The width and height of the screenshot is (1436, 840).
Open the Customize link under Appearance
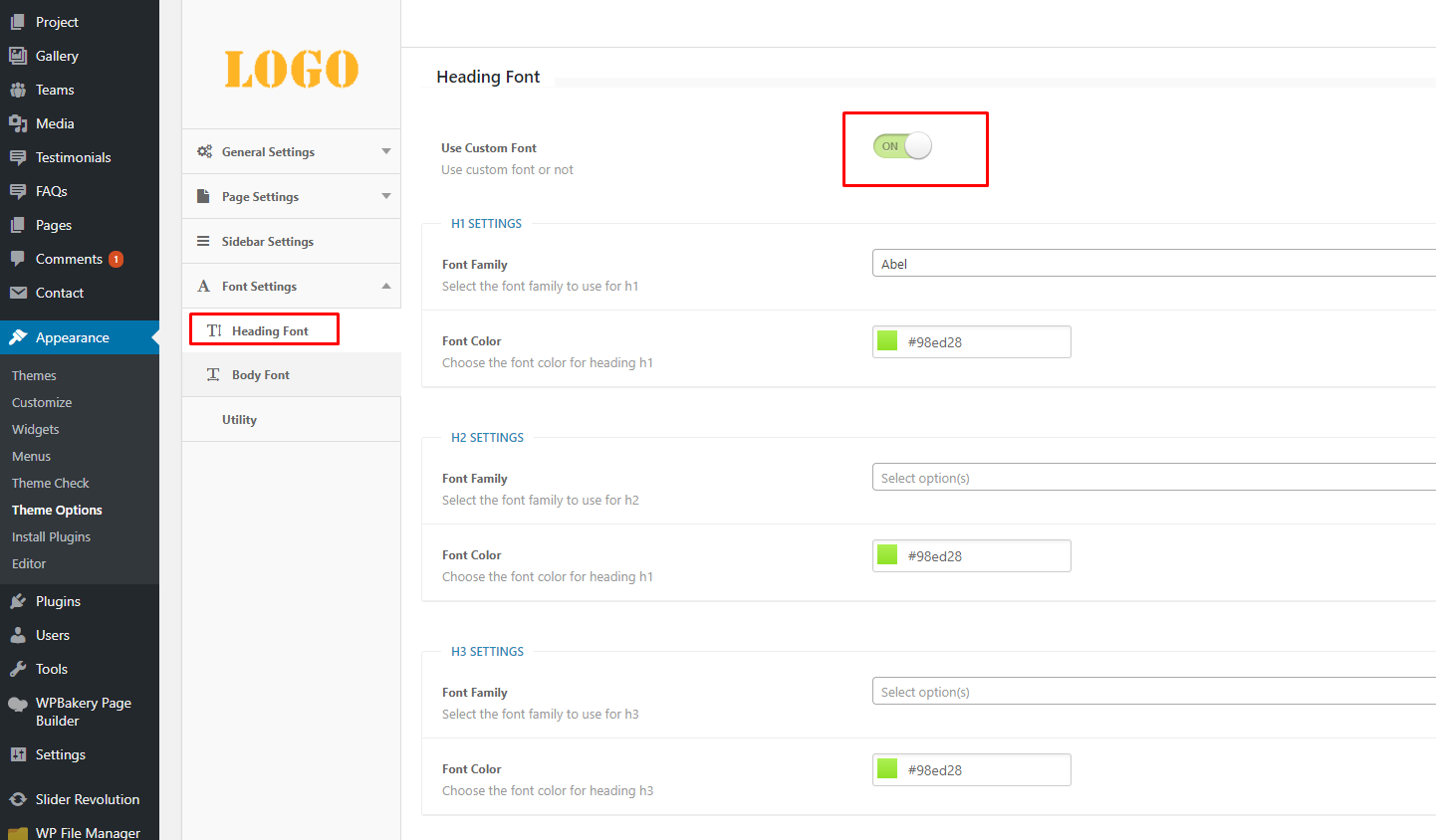[42, 402]
